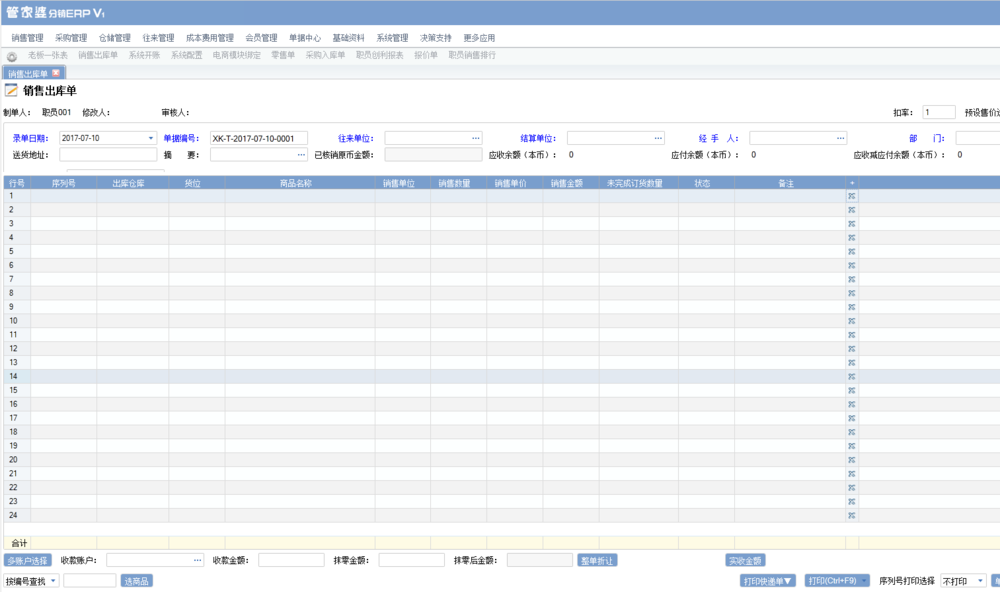Screen dimensions: 1000x592
Task: Open the 决策支持 menu
Action: 436,38
